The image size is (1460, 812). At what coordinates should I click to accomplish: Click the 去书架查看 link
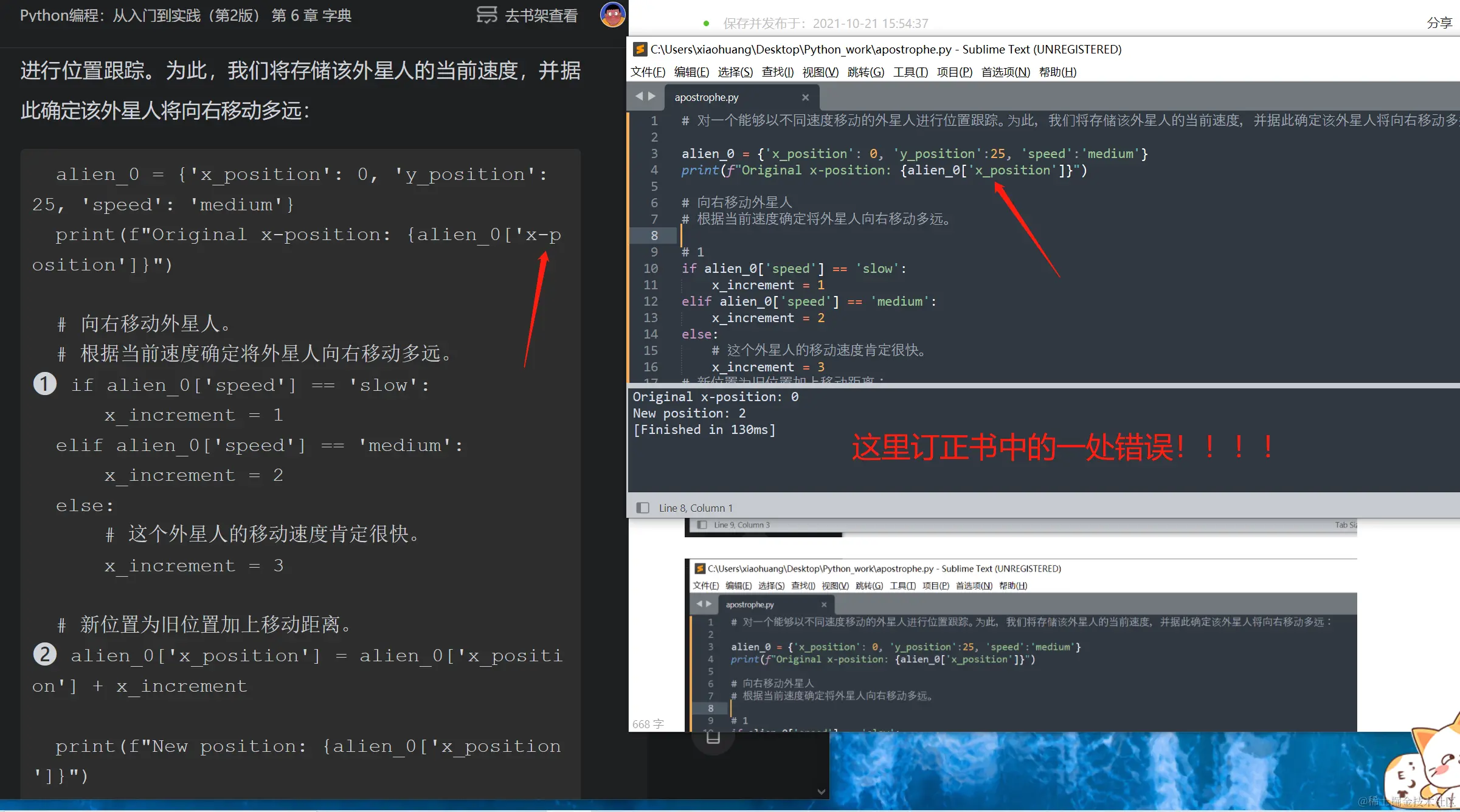(541, 15)
